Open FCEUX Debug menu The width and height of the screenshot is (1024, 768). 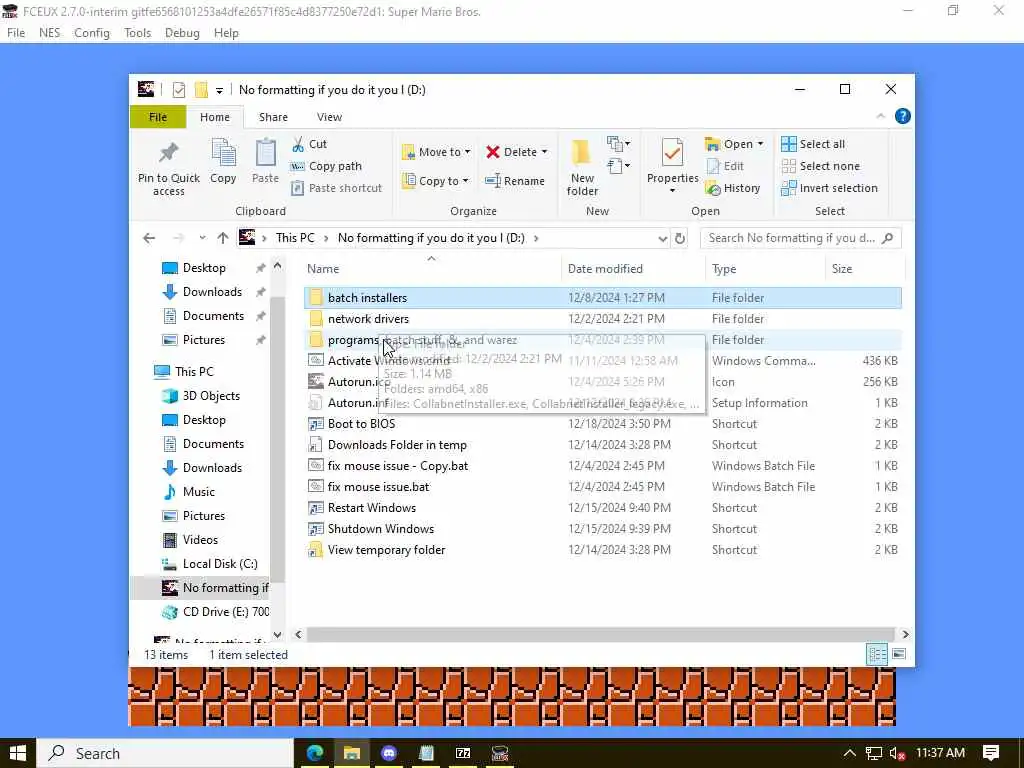coord(182,33)
